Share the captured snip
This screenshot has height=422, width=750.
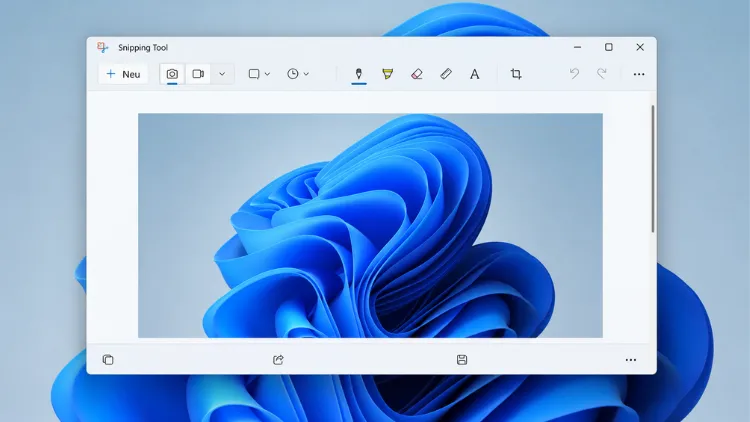click(x=278, y=360)
